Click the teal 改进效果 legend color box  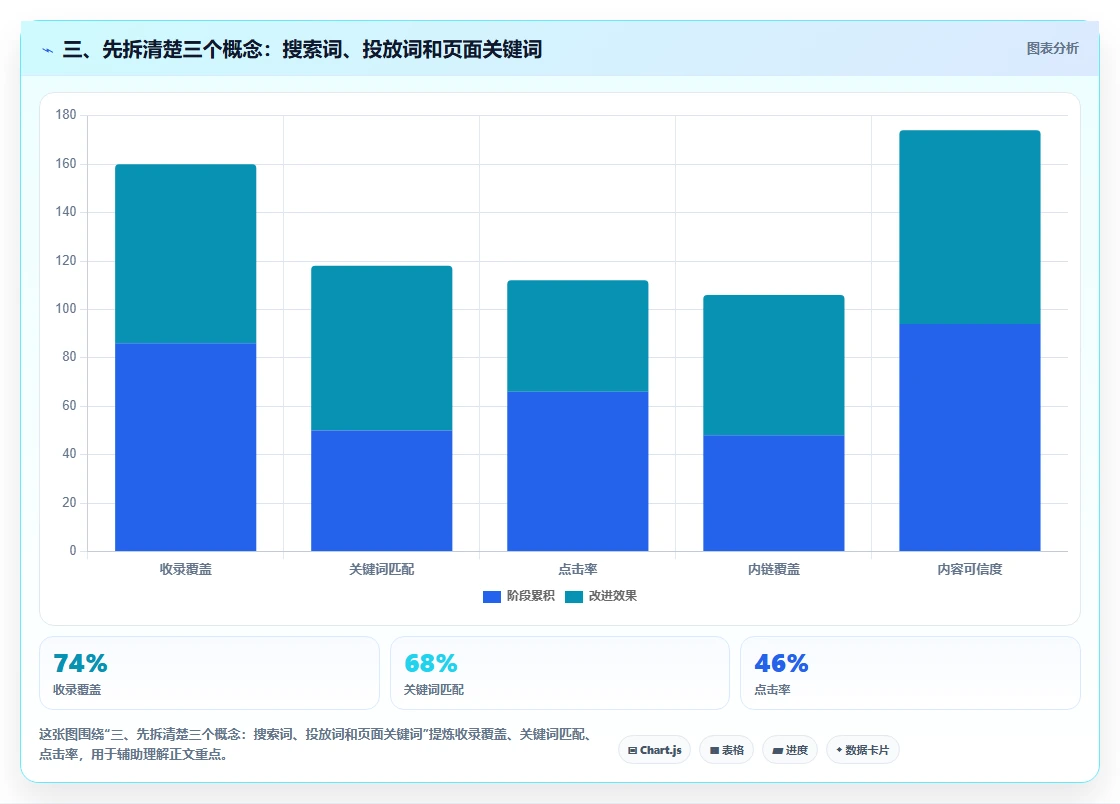(x=574, y=596)
